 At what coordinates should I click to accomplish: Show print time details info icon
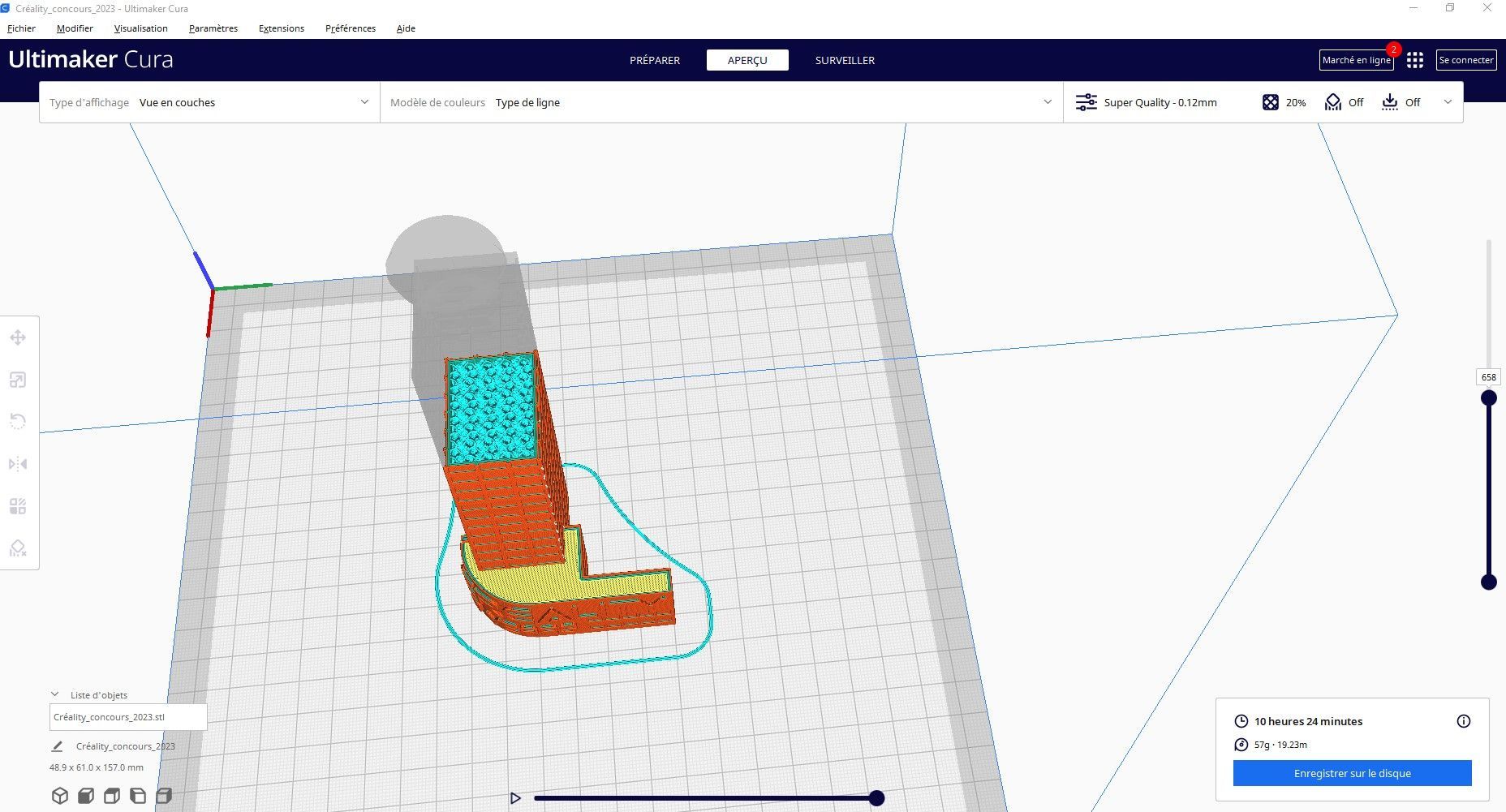1464,721
